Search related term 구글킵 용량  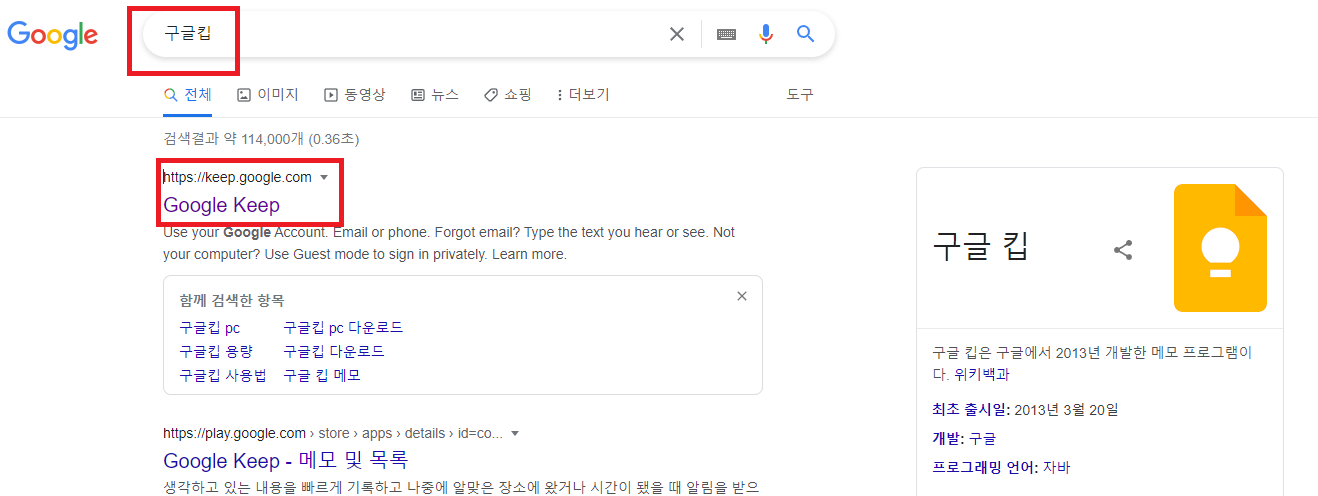[216, 352]
